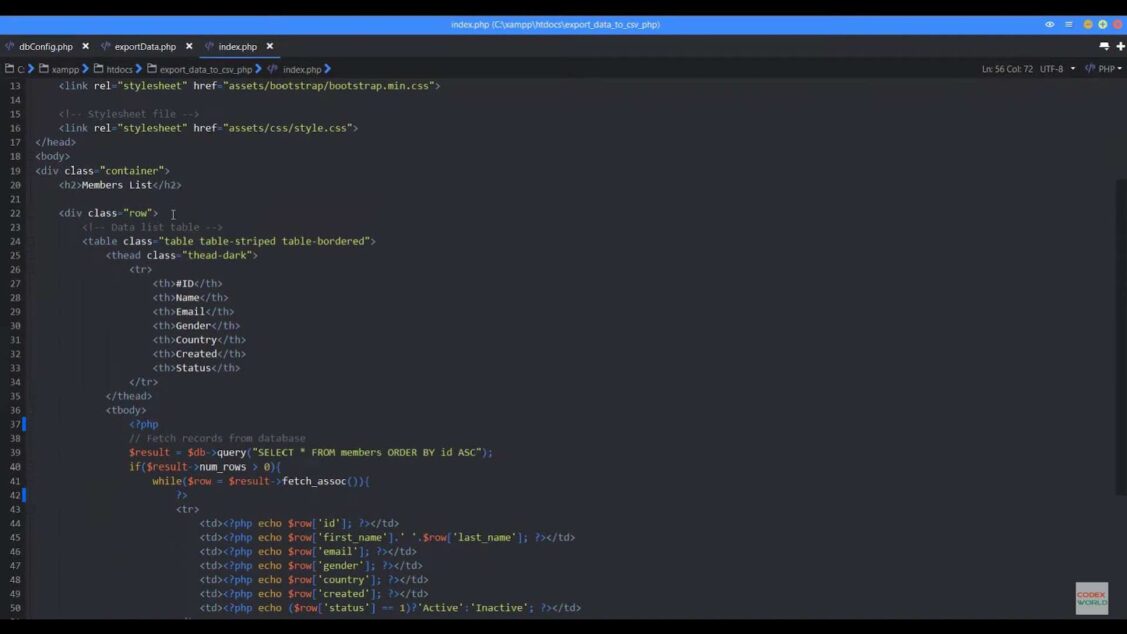Place cursor on "Members List" heading text
Image resolution: width=1127 pixels, height=634 pixels.
coord(117,185)
